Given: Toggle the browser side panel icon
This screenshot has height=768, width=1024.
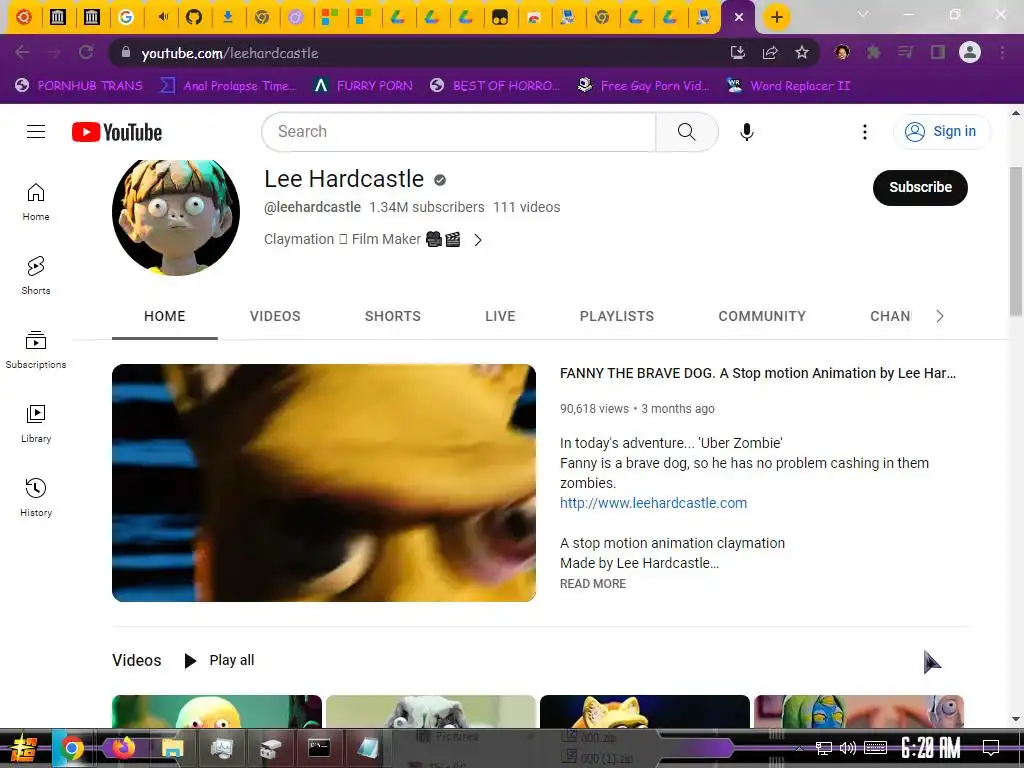Looking at the screenshot, I should click(938, 52).
